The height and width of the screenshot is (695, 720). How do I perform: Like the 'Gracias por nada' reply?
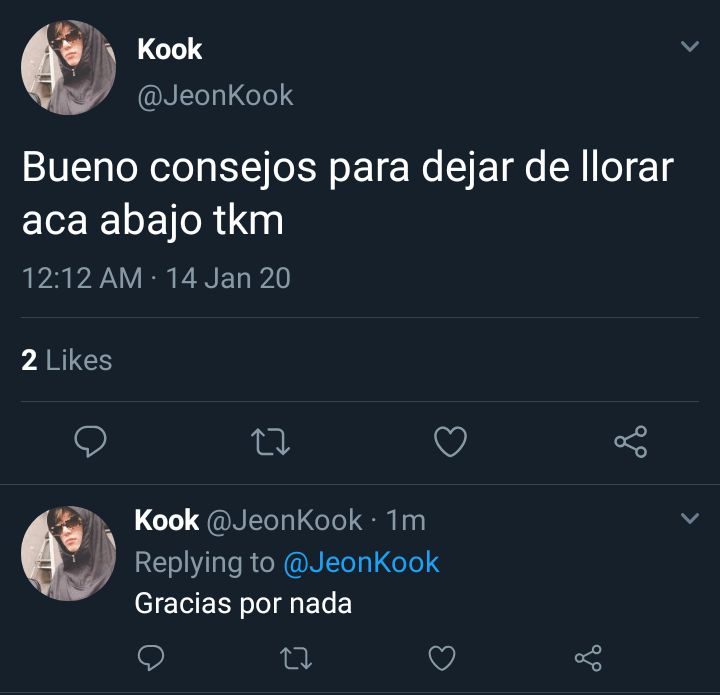tap(442, 657)
